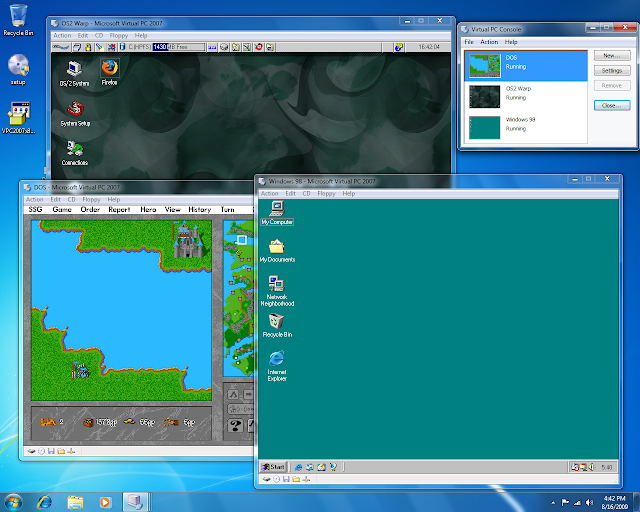Click the Virtual PC taskbar button
The image size is (640, 512).
135,502
